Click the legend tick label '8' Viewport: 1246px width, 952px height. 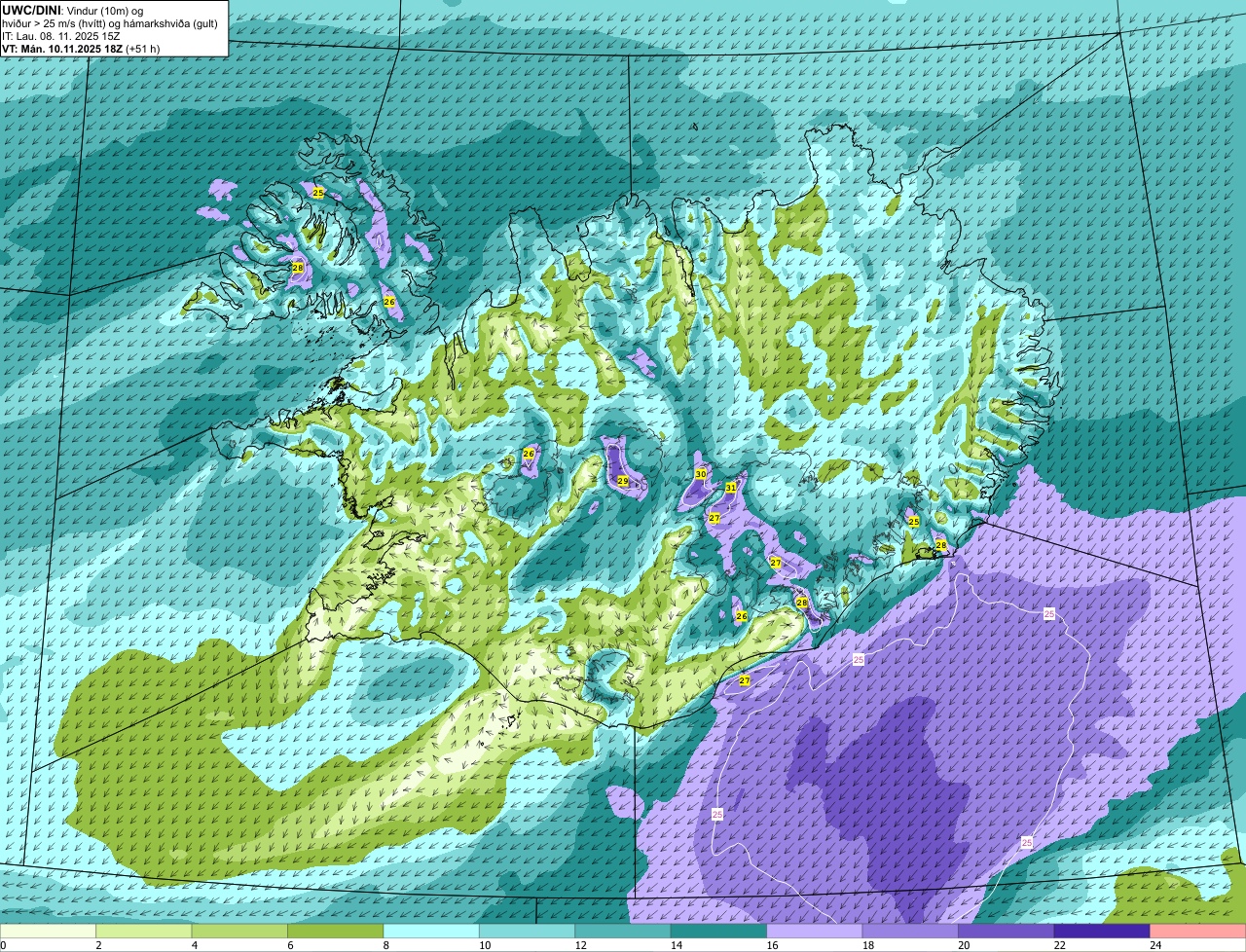pos(385,945)
